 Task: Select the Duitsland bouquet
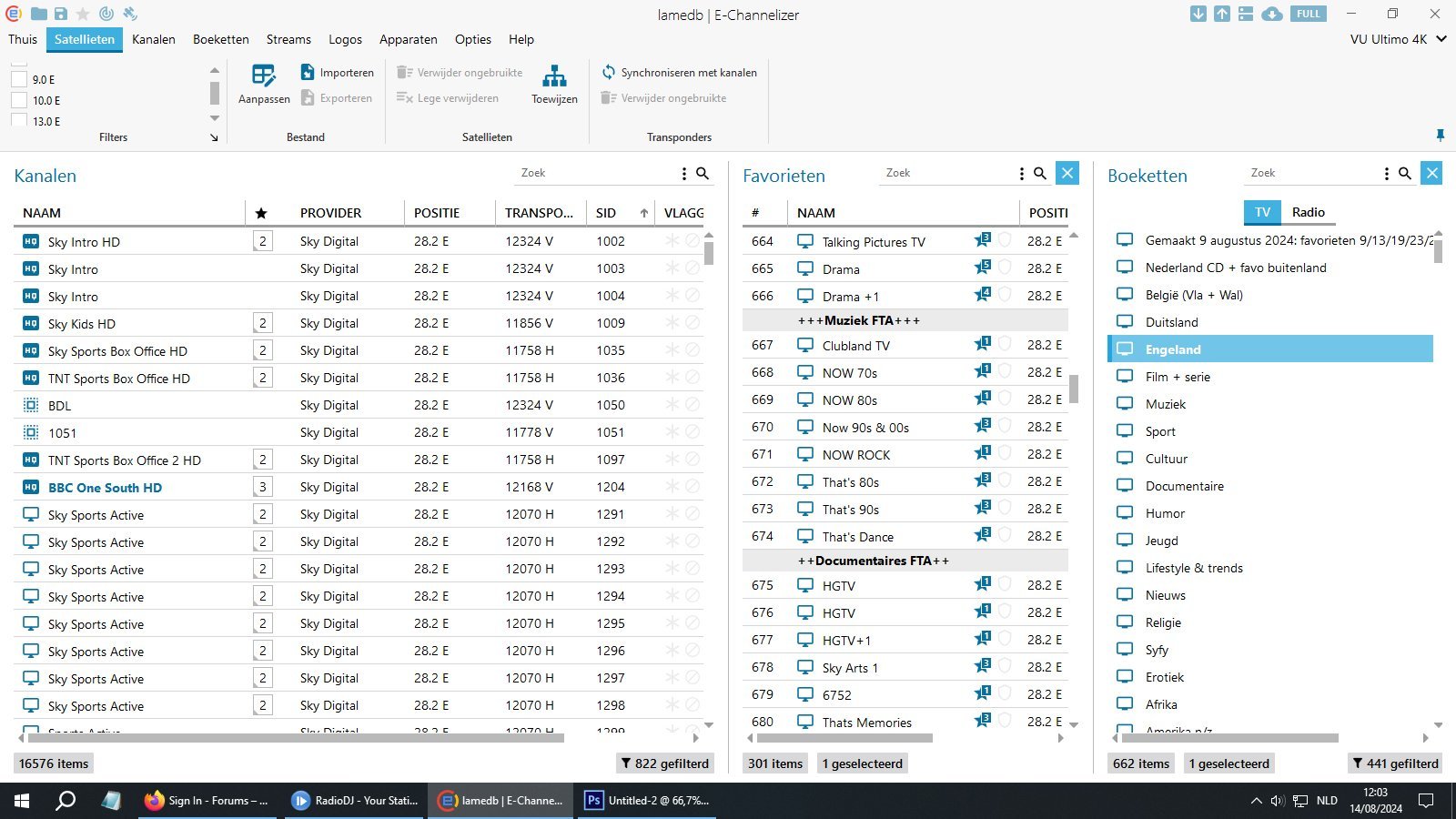tap(1171, 322)
